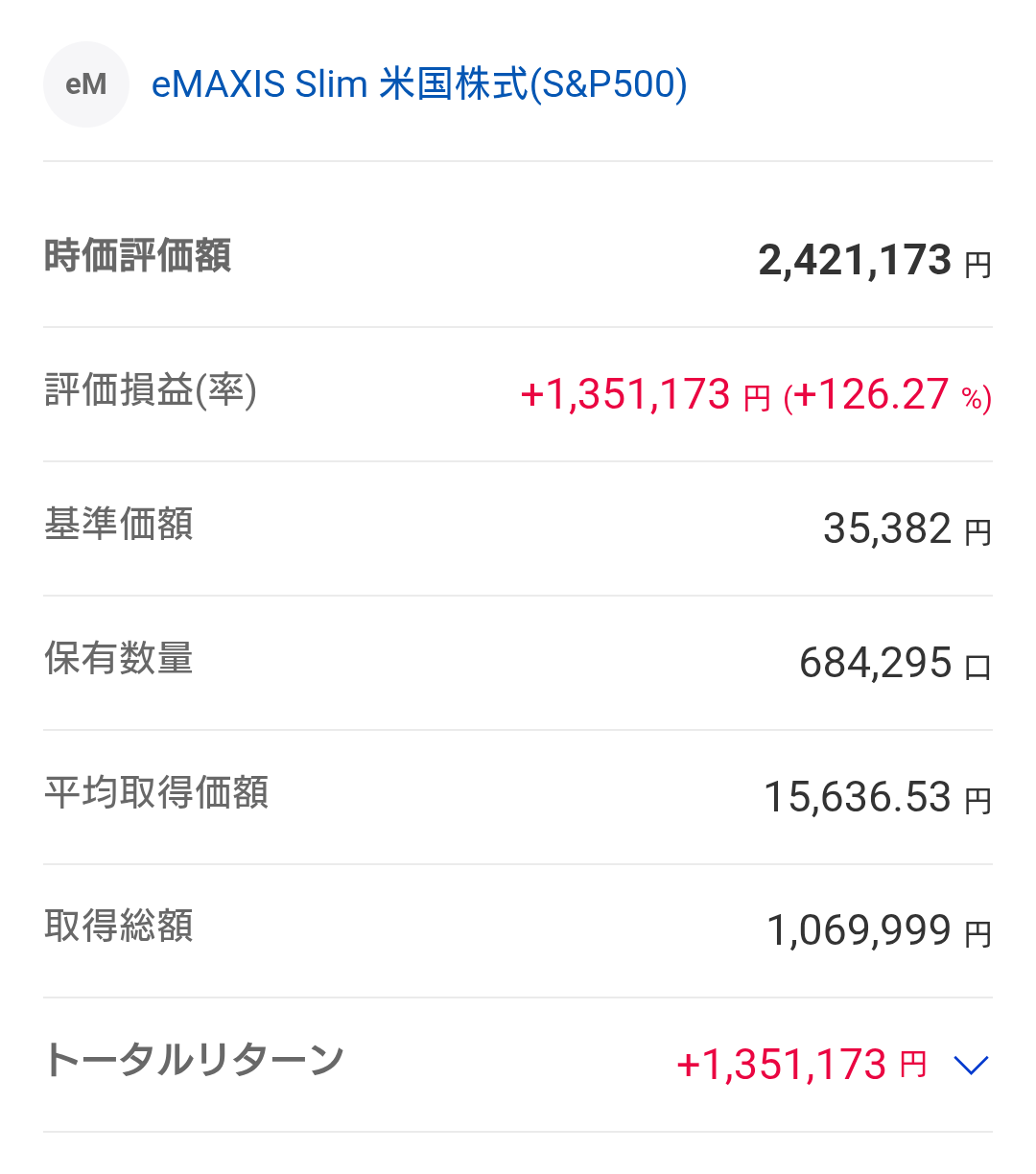Select the 2,421,173 円 market value

[874, 261]
